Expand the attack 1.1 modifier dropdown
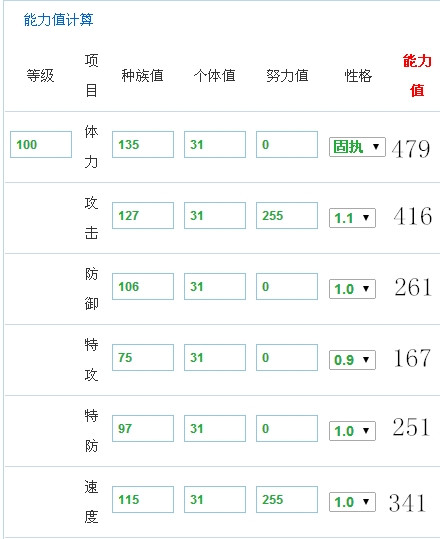 click(x=352, y=218)
